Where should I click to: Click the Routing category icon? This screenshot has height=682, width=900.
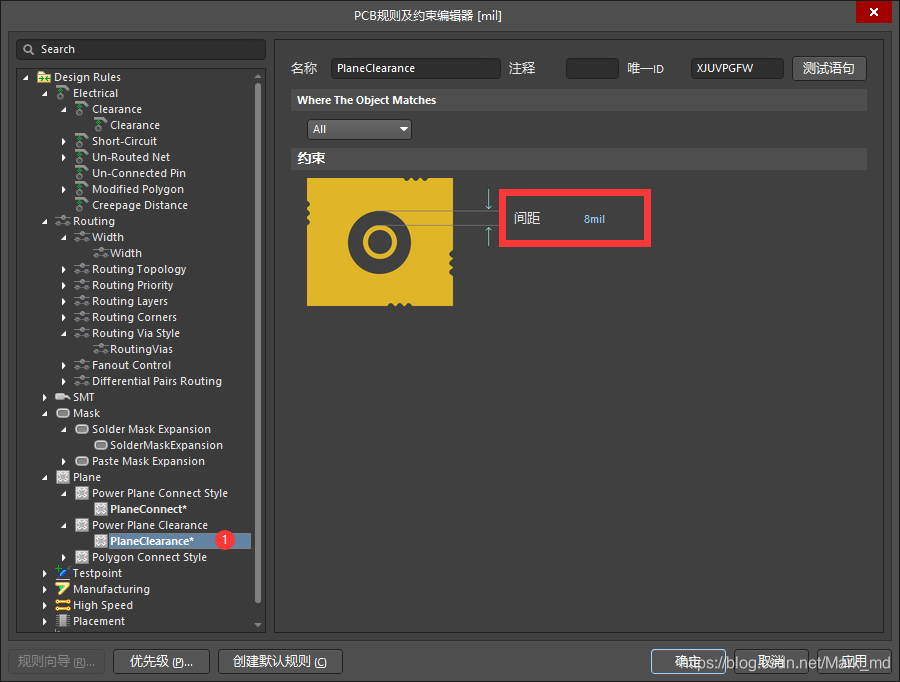pyautogui.click(x=62, y=221)
